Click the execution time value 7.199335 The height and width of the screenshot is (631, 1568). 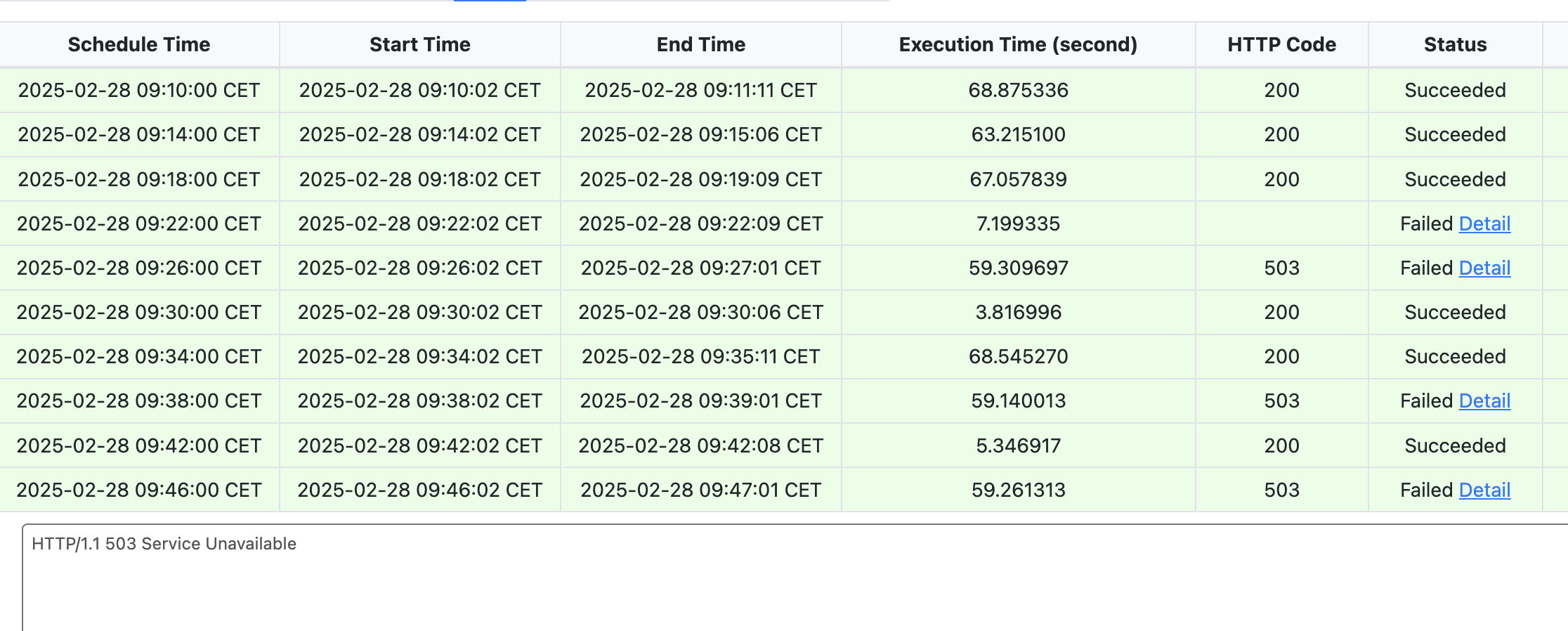[1018, 223]
